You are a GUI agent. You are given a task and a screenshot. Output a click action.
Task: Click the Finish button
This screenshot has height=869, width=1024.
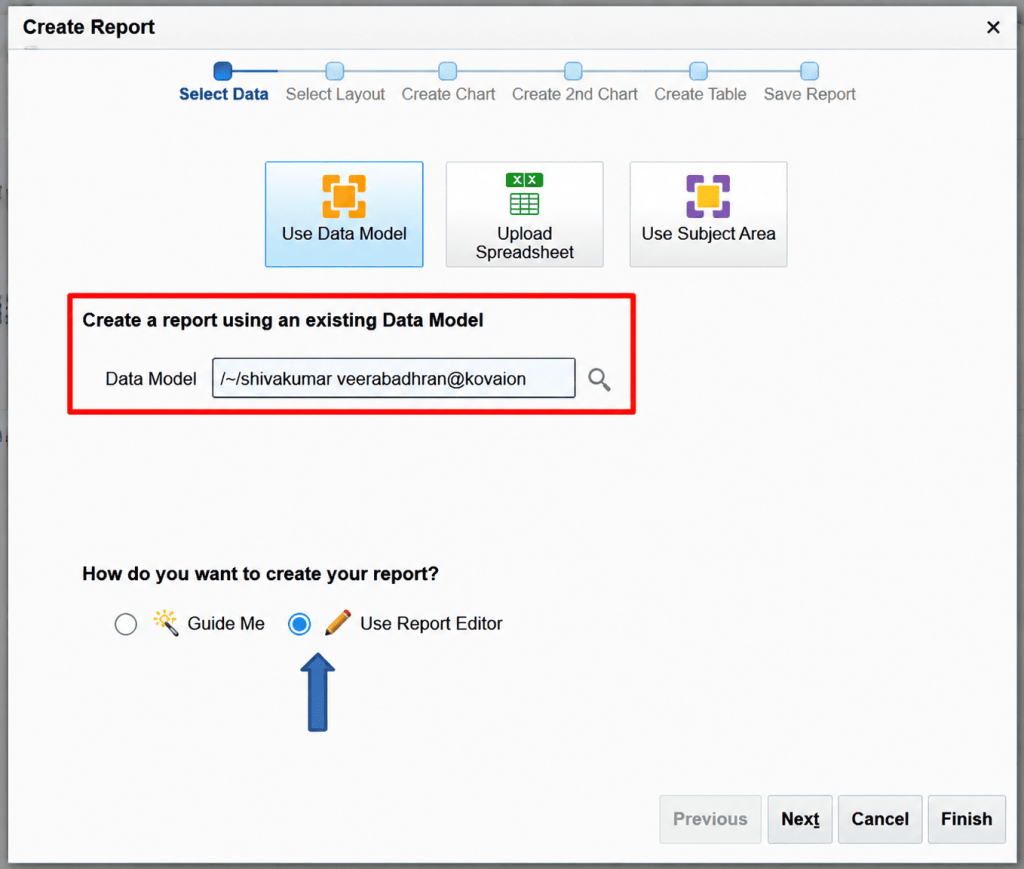click(967, 819)
